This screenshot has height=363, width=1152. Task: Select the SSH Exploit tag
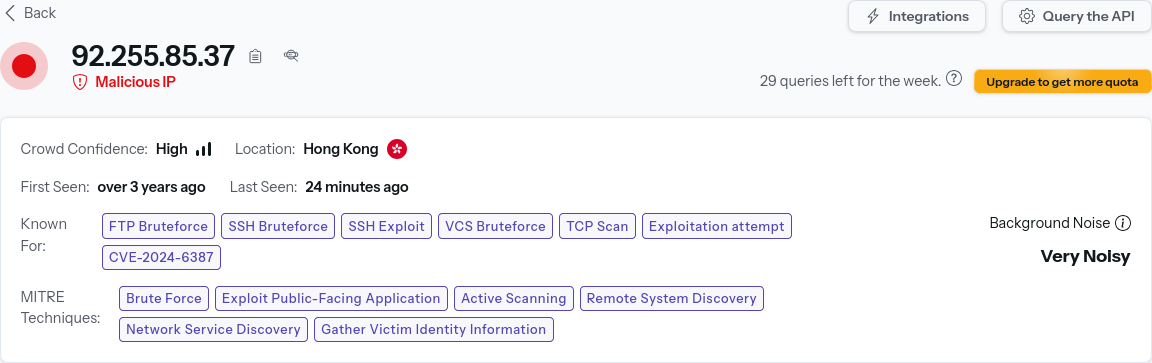(x=386, y=226)
